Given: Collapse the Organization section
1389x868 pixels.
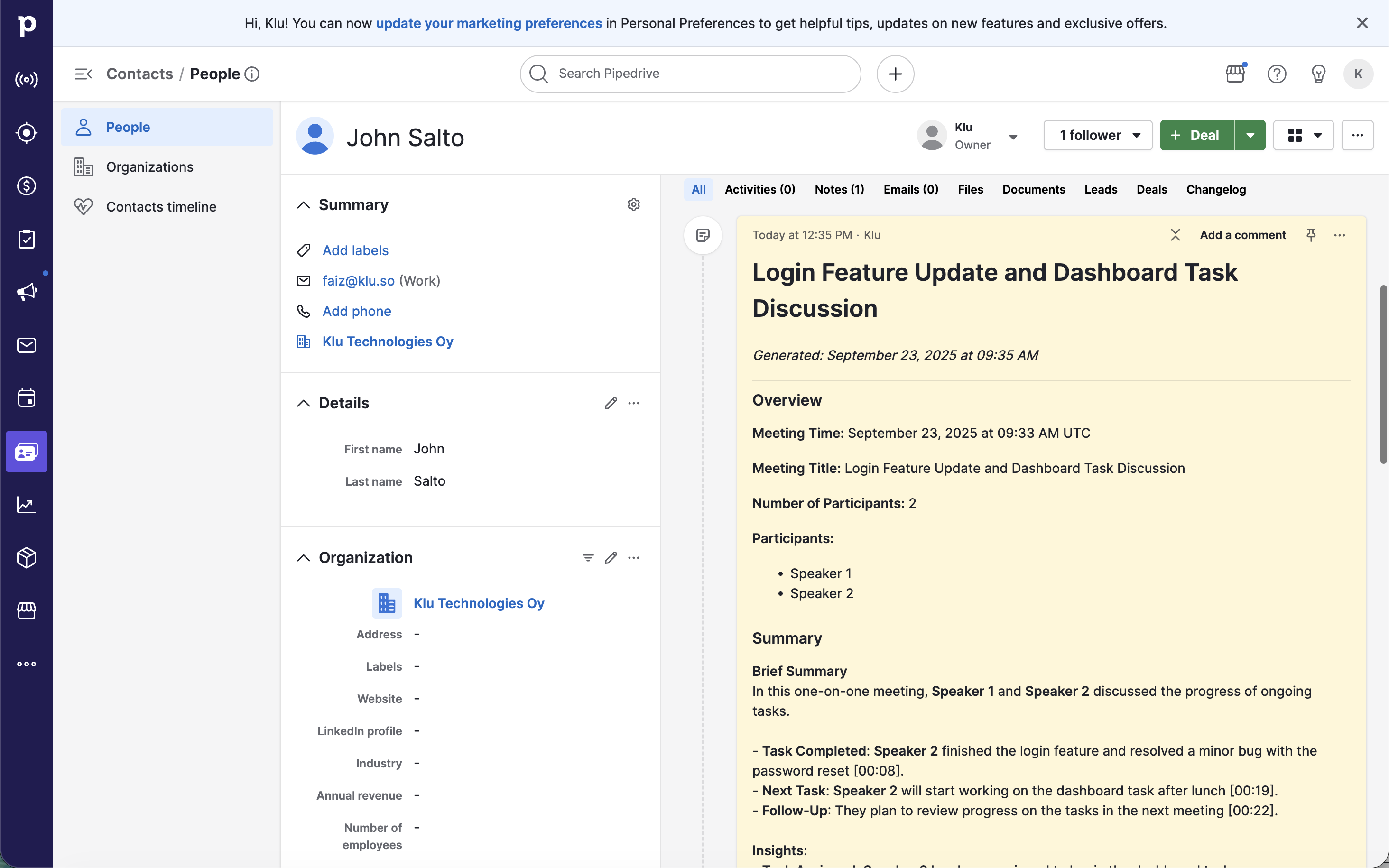Looking at the screenshot, I should [x=304, y=557].
